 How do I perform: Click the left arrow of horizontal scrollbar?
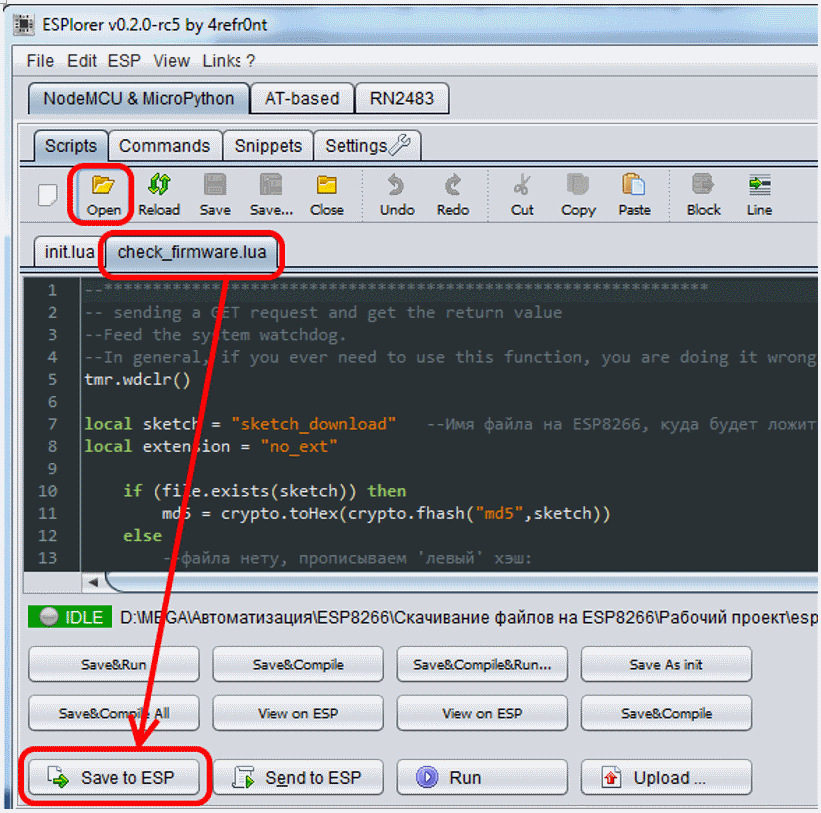point(93,582)
